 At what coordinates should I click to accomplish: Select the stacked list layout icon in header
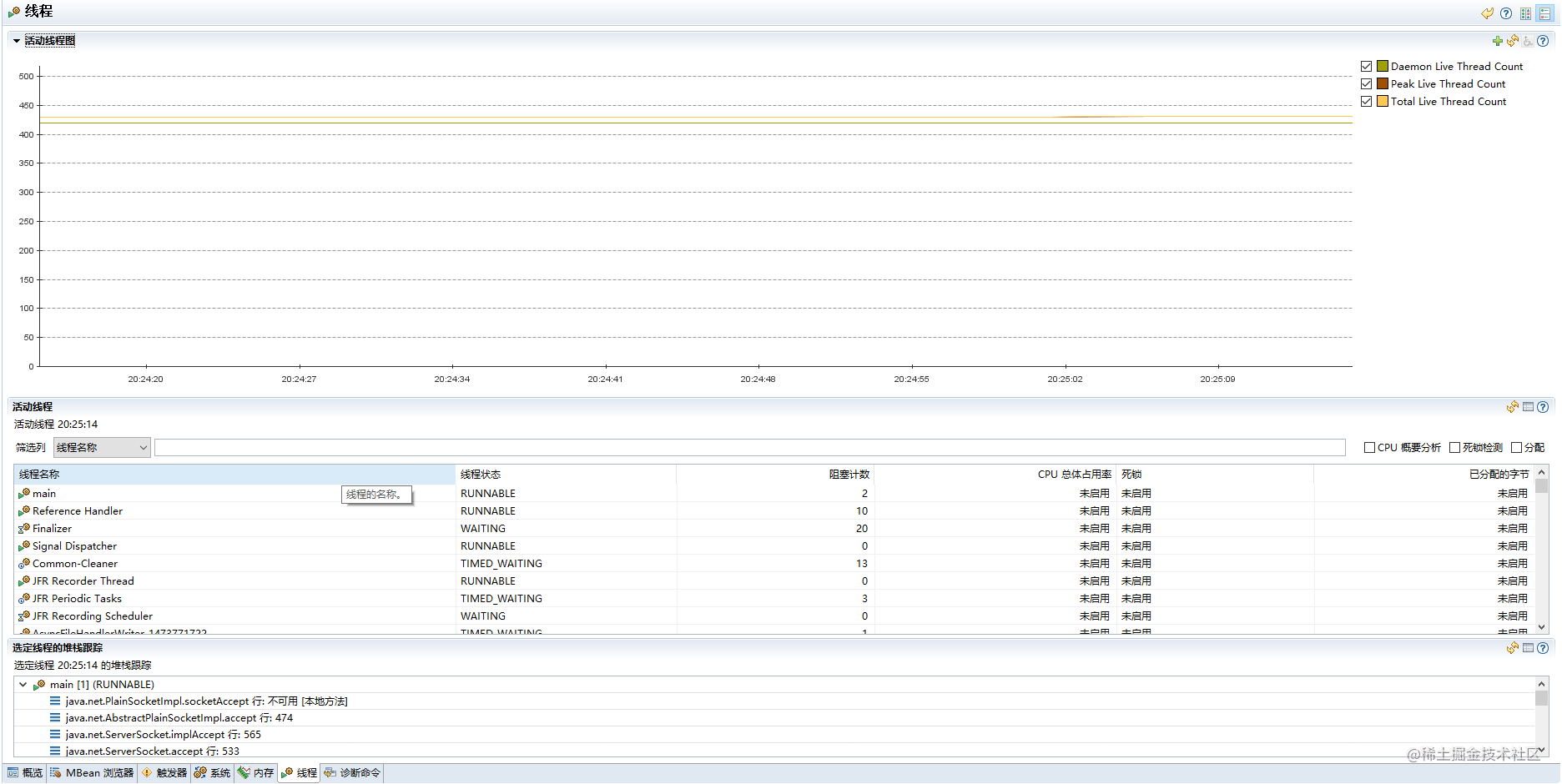pyautogui.click(x=1545, y=13)
